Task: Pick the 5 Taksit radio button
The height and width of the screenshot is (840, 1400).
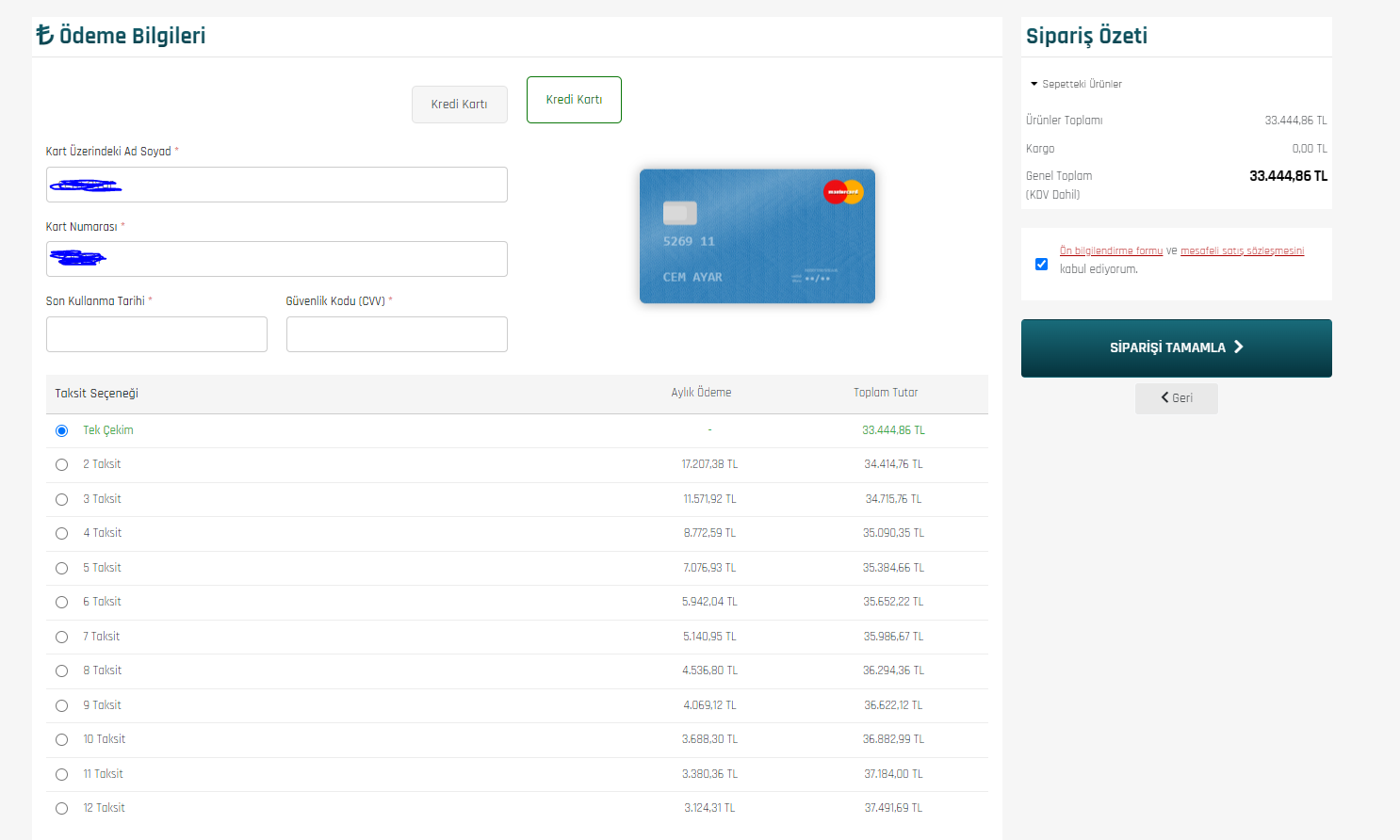Action: 61,568
